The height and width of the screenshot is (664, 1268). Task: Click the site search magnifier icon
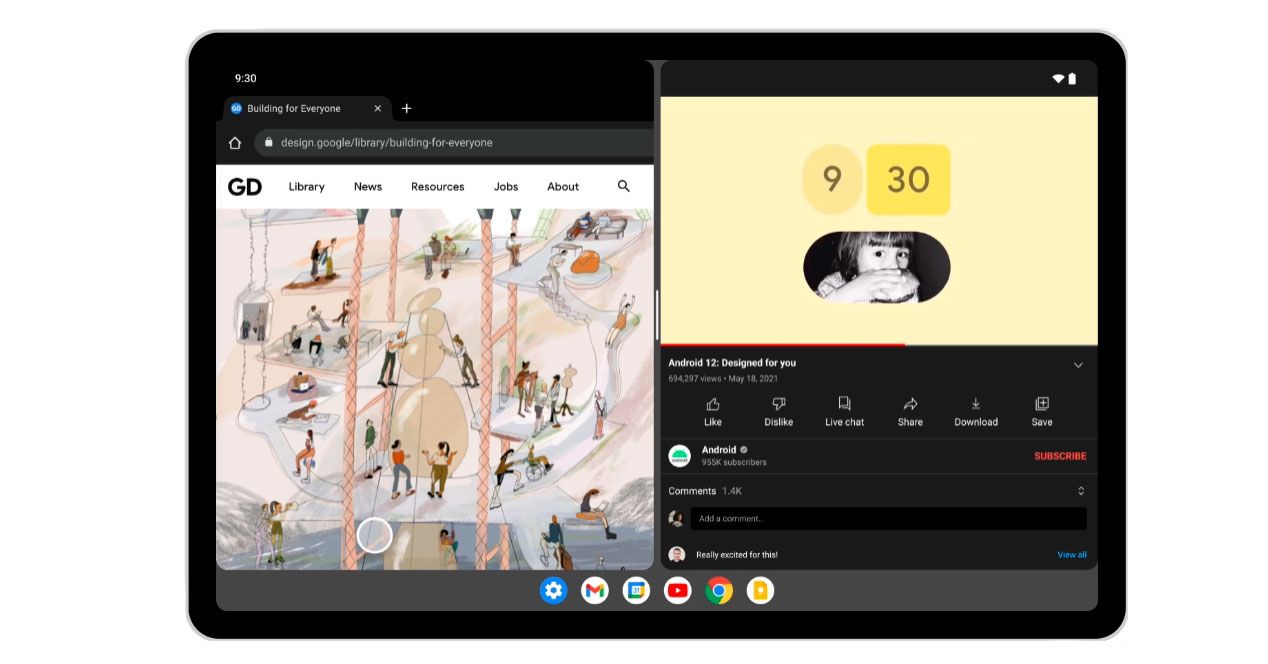tap(624, 186)
